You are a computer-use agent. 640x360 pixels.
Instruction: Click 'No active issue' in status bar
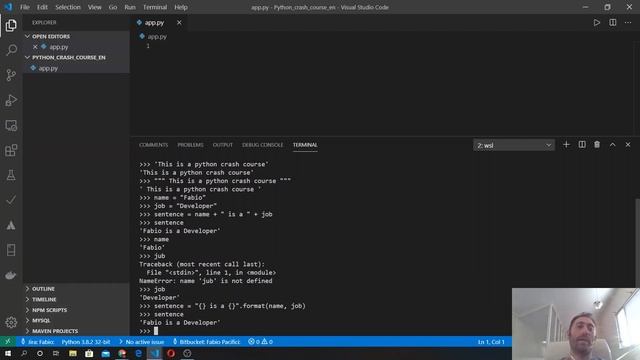pos(142,342)
